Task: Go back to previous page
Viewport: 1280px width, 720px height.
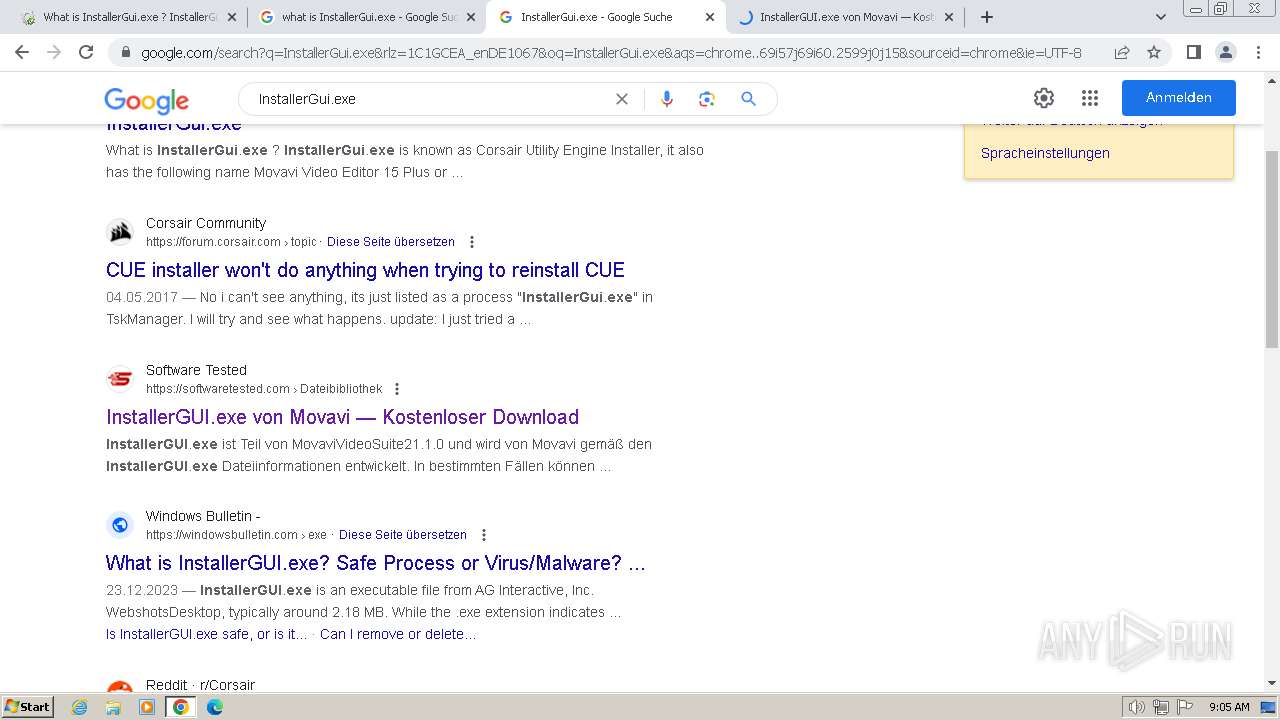Action: [22, 52]
